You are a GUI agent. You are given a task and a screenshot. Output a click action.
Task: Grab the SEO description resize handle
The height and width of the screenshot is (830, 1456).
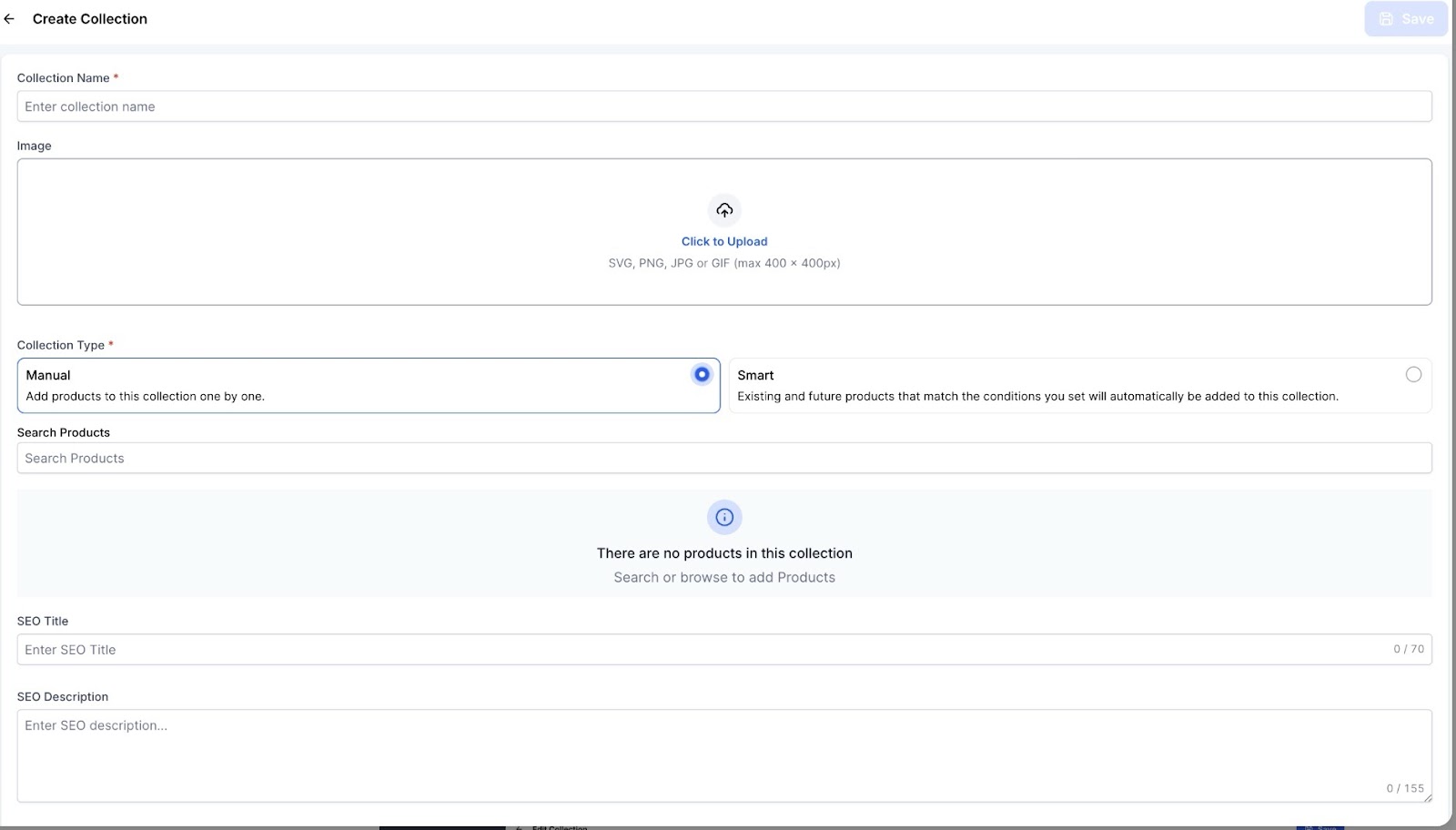pyautogui.click(x=1427, y=798)
